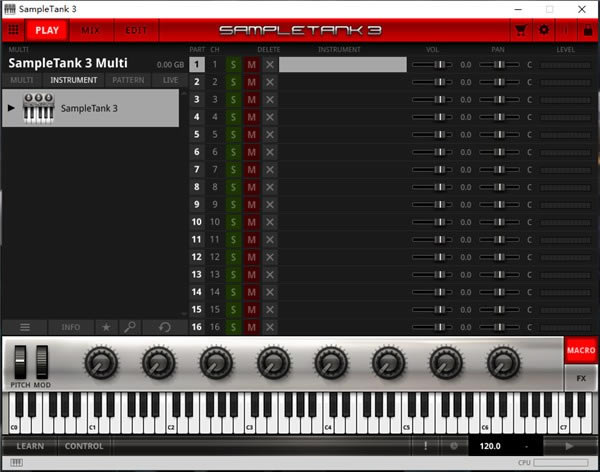Expand the SampleTank 3 library folder arrow
The height and width of the screenshot is (472, 600).
(11, 108)
